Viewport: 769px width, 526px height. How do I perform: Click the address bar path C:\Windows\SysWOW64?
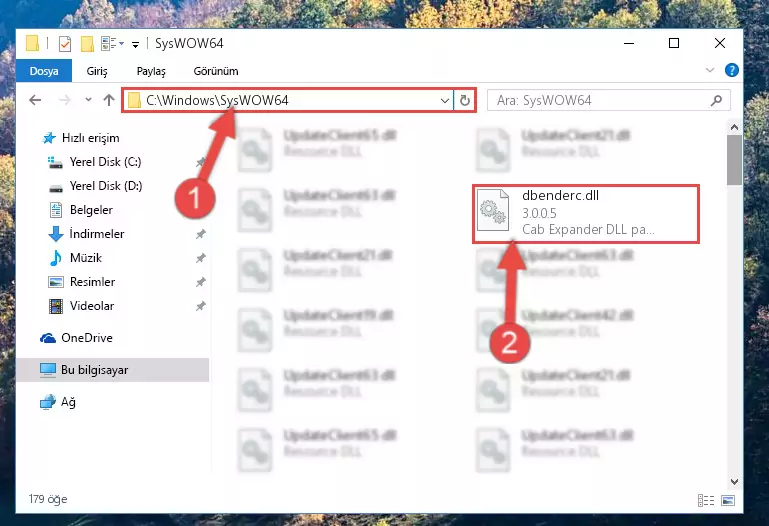click(x=217, y=100)
